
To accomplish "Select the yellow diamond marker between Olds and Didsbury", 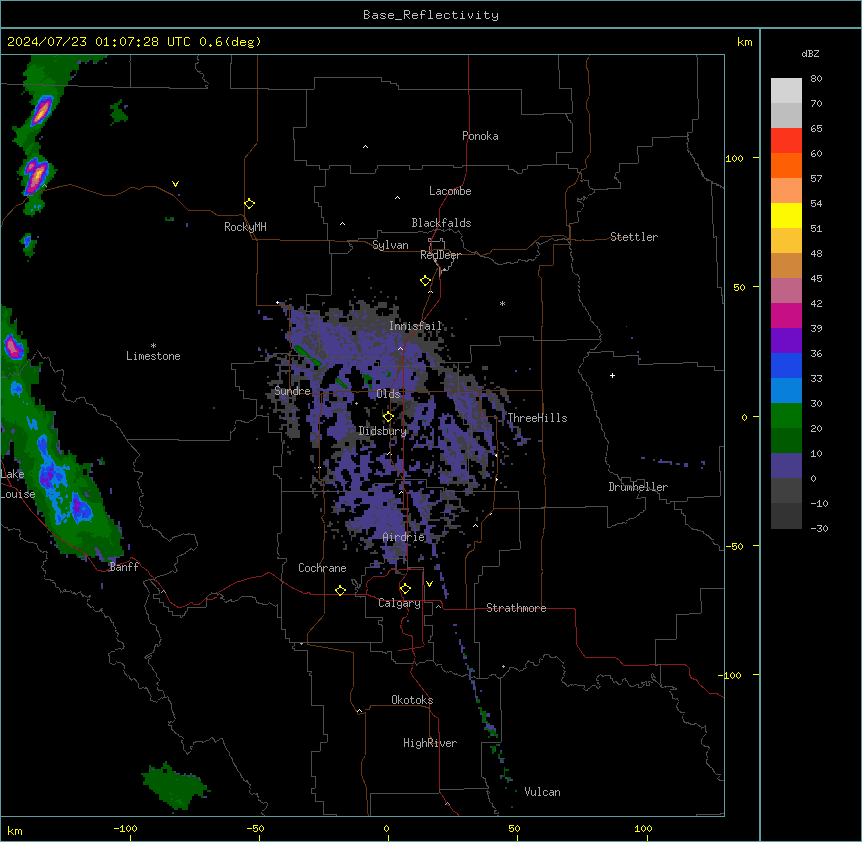I will click(x=388, y=417).
